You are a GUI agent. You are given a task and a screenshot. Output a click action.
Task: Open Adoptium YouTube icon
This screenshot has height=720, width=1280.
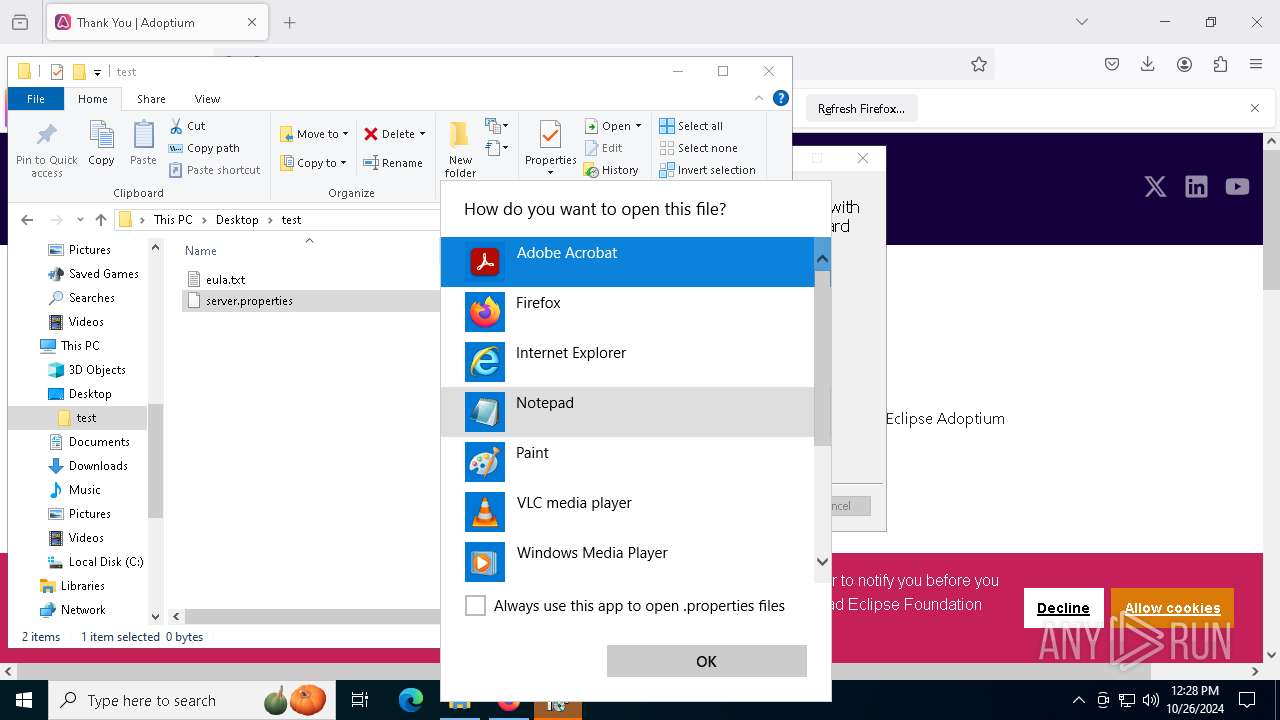tap(1237, 187)
